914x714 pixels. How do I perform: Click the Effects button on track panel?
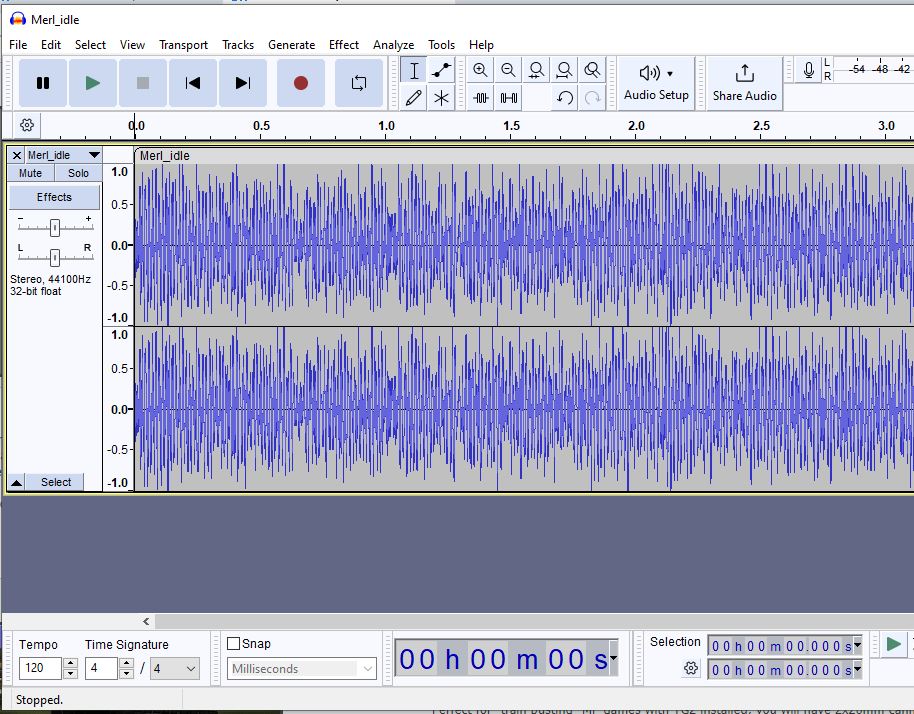54,197
